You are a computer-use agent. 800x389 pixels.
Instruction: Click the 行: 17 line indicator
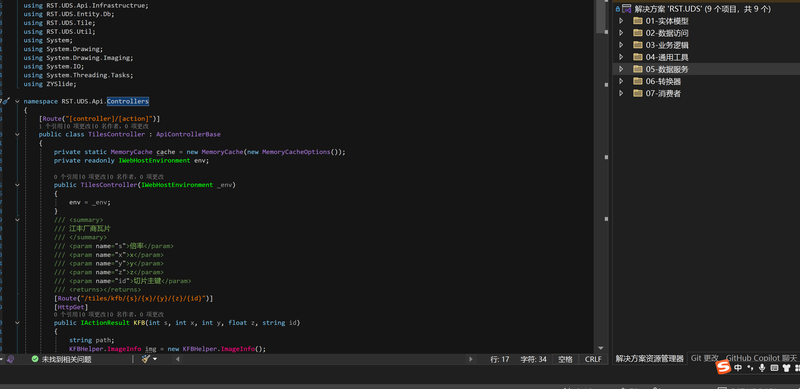click(x=499, y=359)
